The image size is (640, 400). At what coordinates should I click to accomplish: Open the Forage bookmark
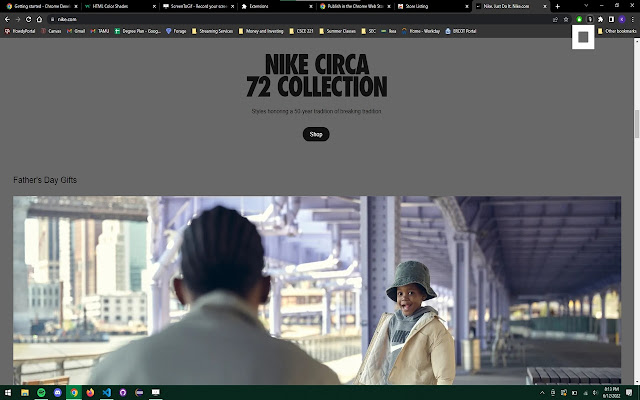176,31
